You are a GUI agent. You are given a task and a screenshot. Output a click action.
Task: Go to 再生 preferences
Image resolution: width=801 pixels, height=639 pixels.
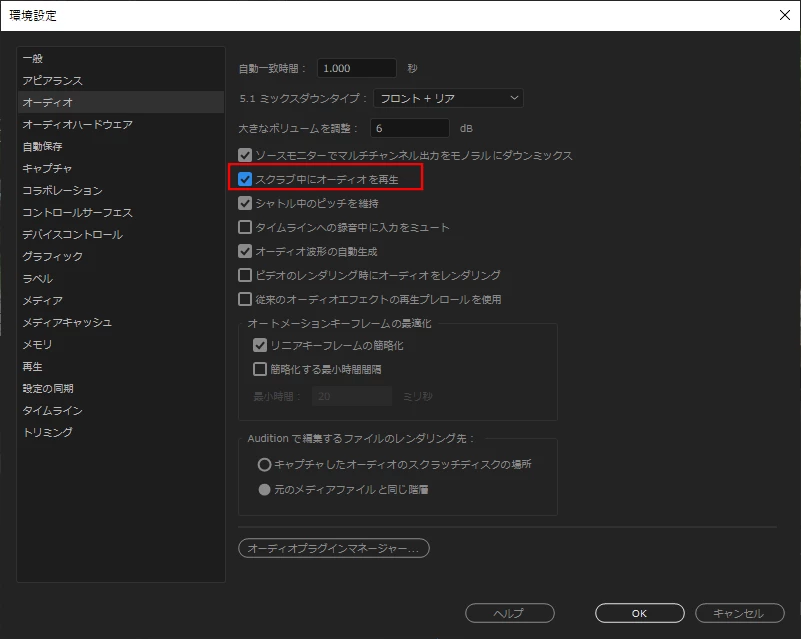coord(121,366)
